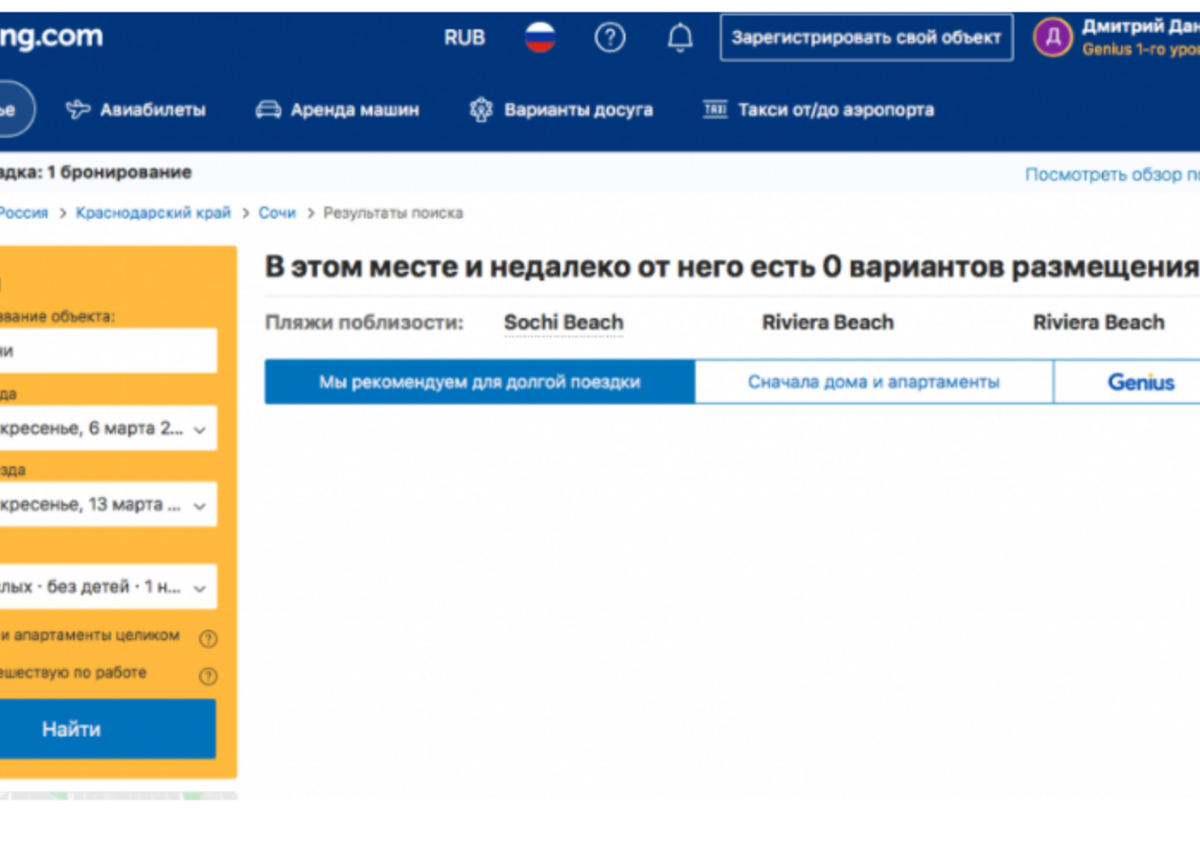Image resolution: width=1200 pixels, height=850 pixels.
Task: Click the car icon beside Аренда машин
Action: (268, 110)
